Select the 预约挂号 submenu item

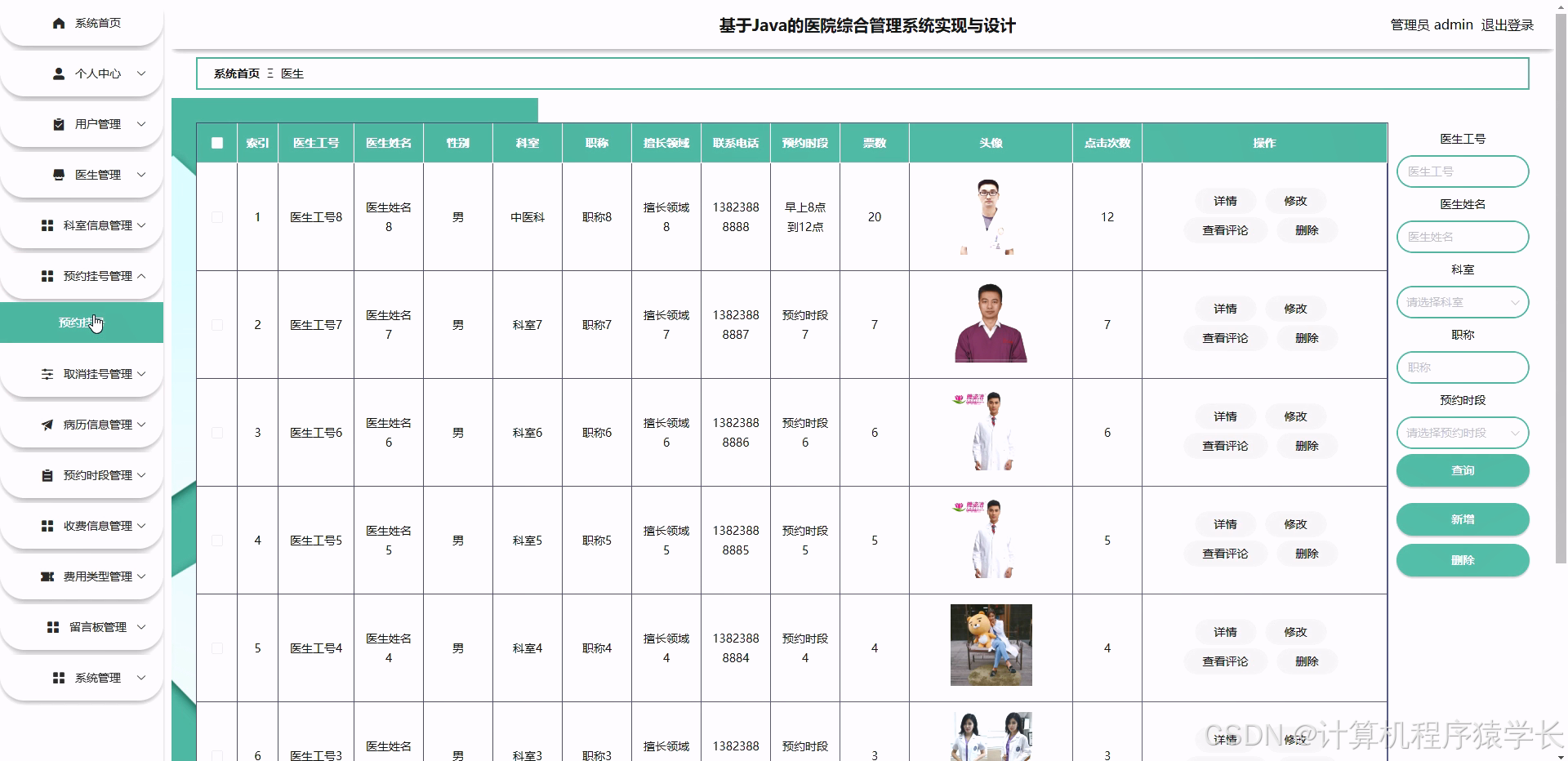(82, 323)
